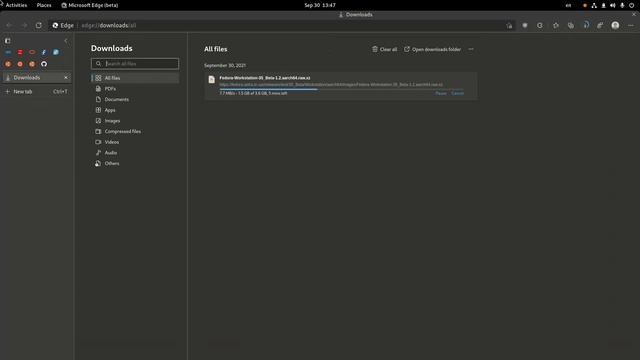Open the keyboard layout 'en' indicator
The height and width of the screenshot is (360, 640).
(568, 5)
